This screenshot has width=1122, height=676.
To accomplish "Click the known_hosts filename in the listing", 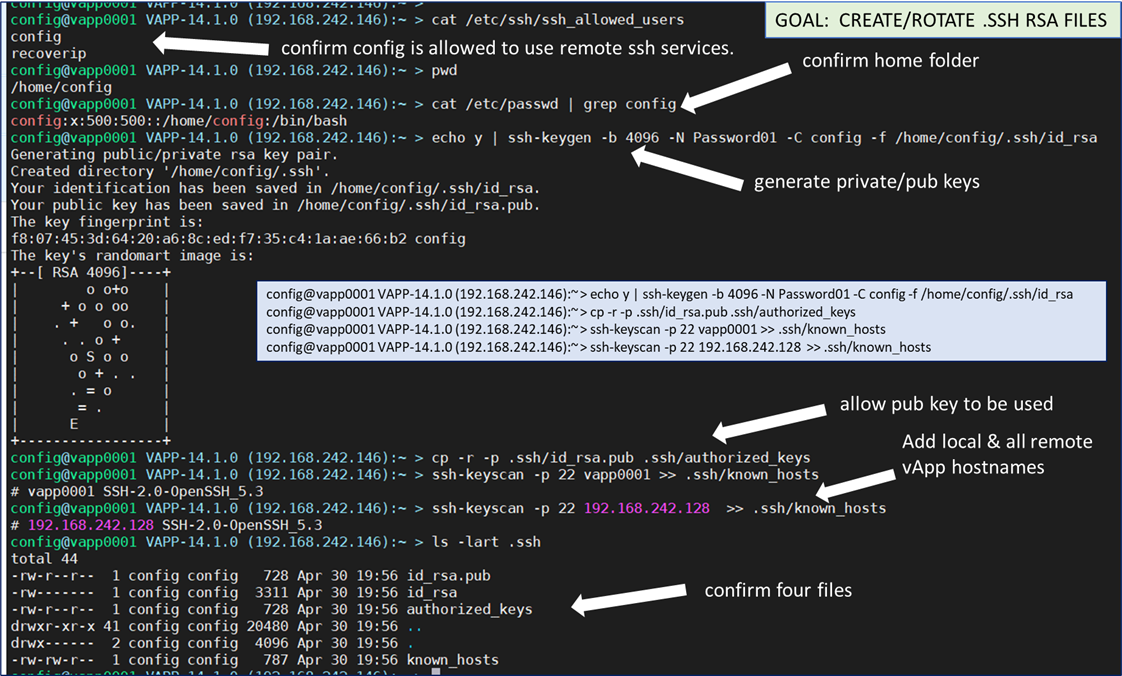I will point(452,660).
